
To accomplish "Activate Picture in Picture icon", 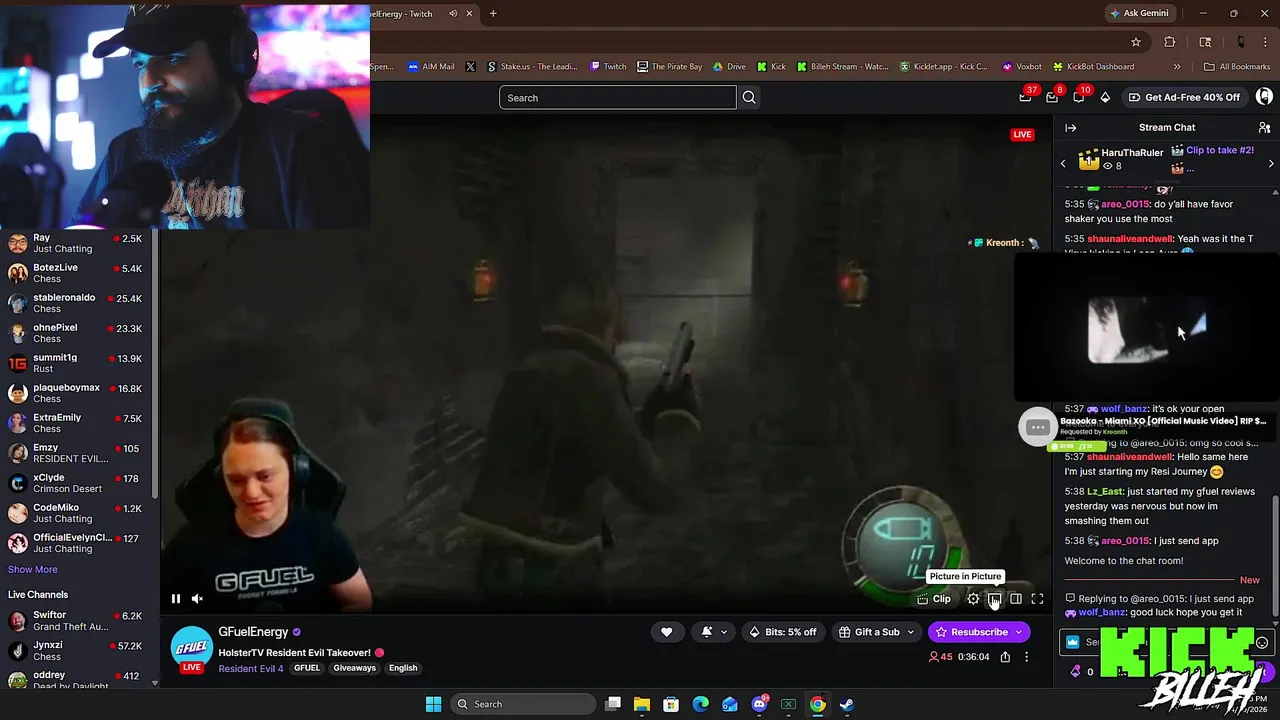I will [994, 599].
